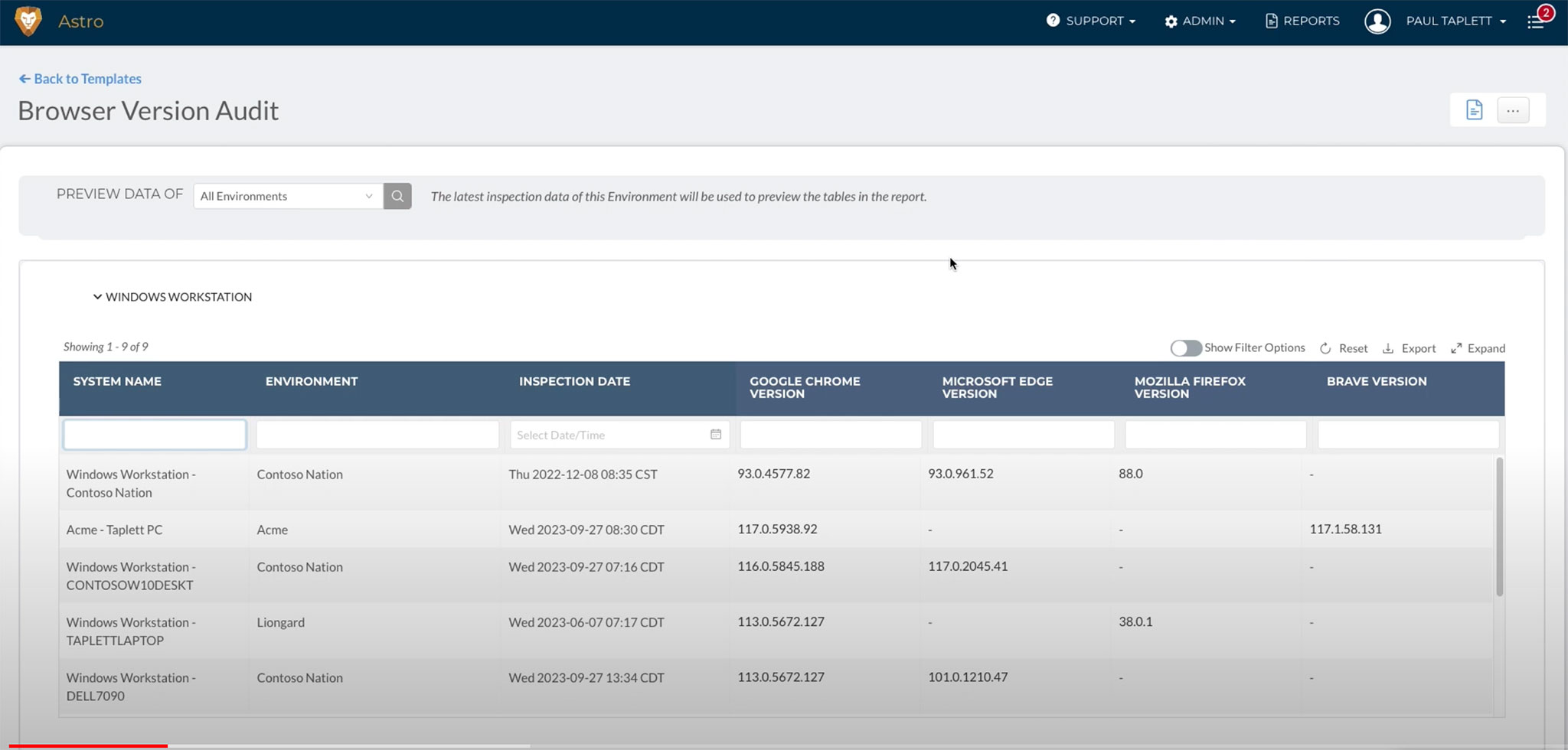Click the environment search magnifier button
The width and height of the screenshot is (1568, 750).
(x=397, y=196)
